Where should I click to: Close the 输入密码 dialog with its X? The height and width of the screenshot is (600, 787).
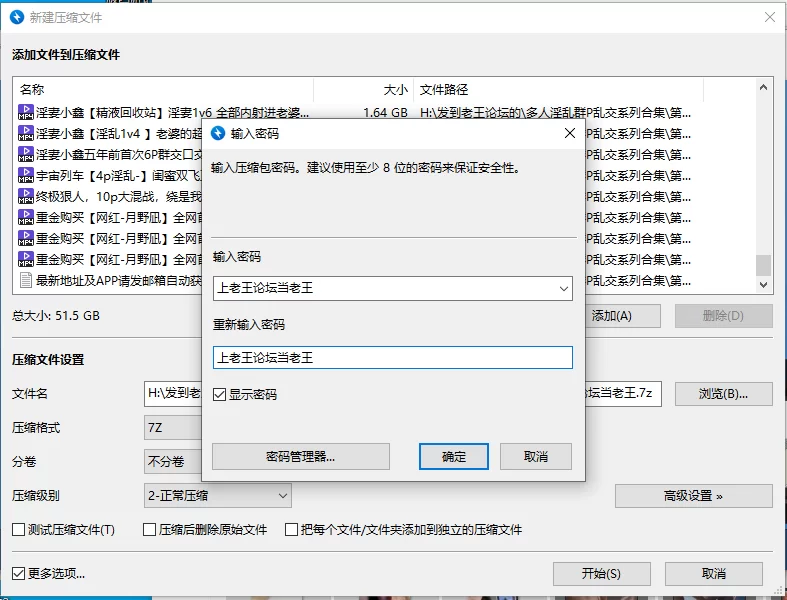tap(570, 133)
